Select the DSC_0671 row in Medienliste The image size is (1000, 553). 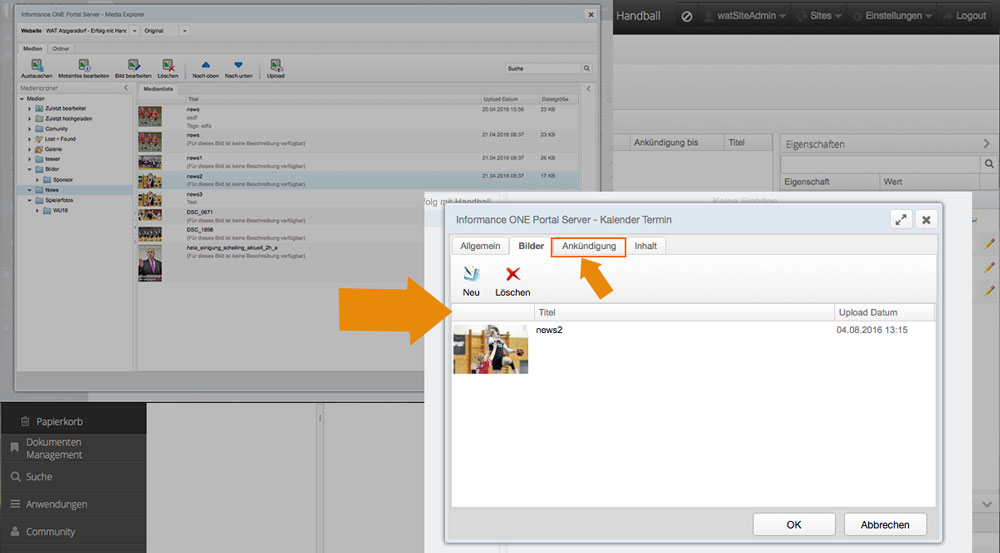pos(358,216)
